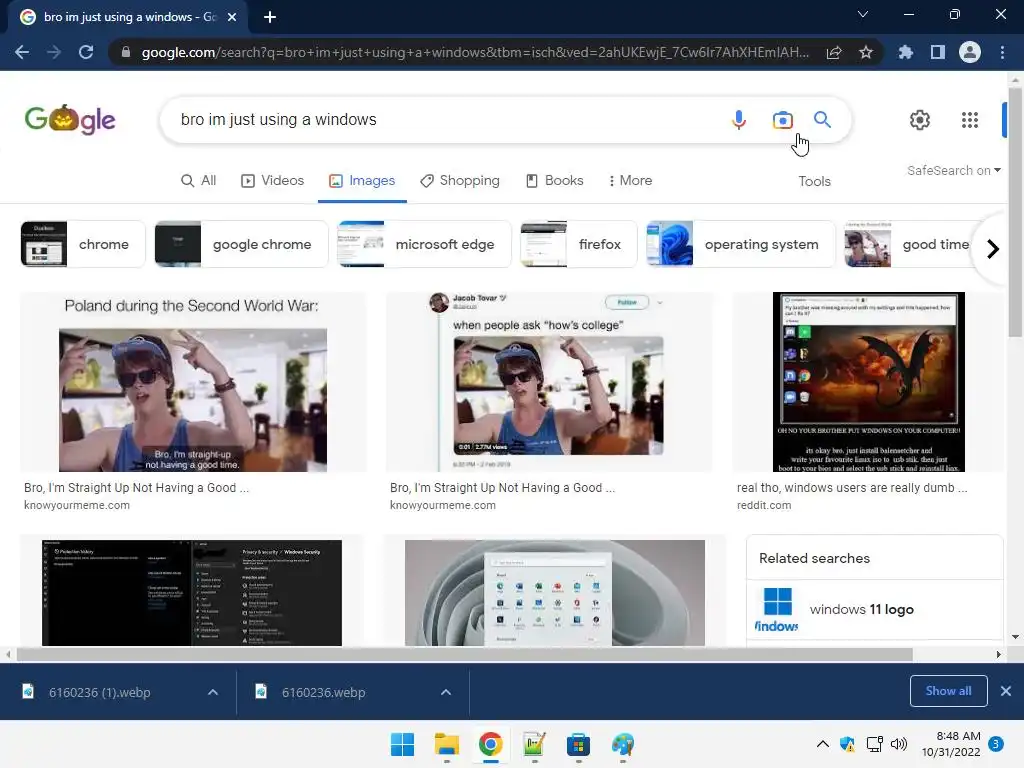The height and width of the screenshot is (768, 1024).
Task: Go back to previous page
Action: (22, 52)
